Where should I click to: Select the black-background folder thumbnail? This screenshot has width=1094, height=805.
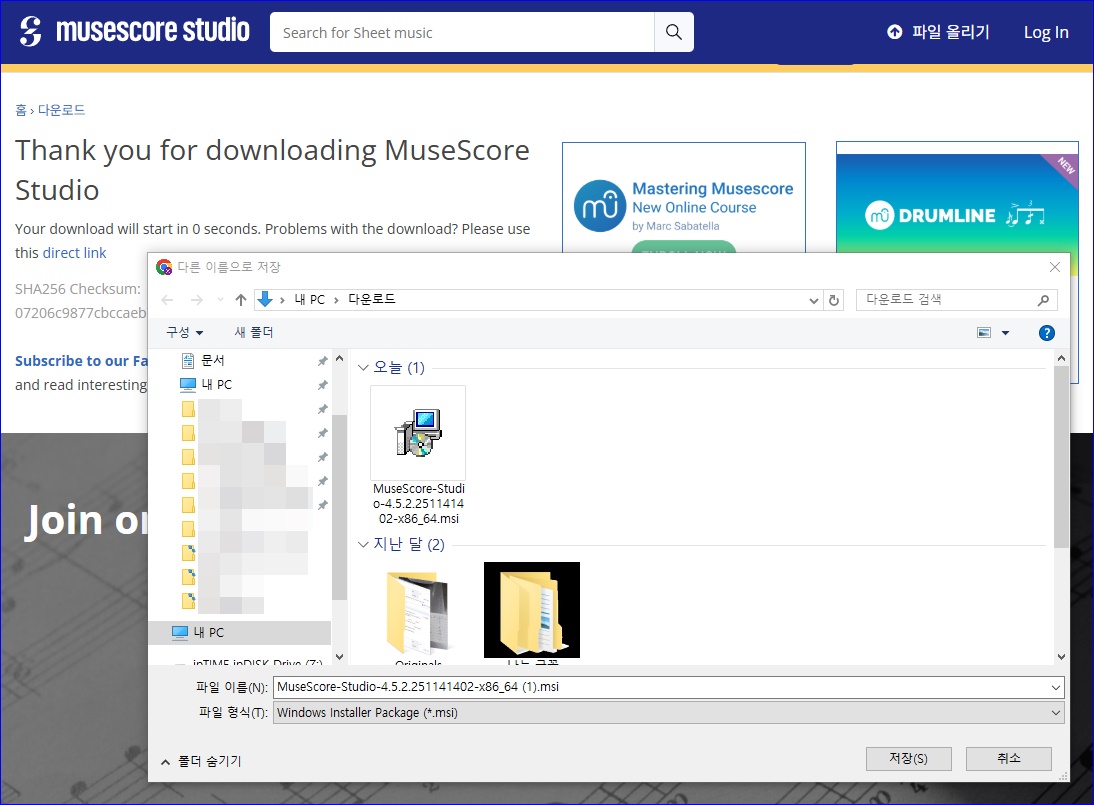[x=532, y=610]
